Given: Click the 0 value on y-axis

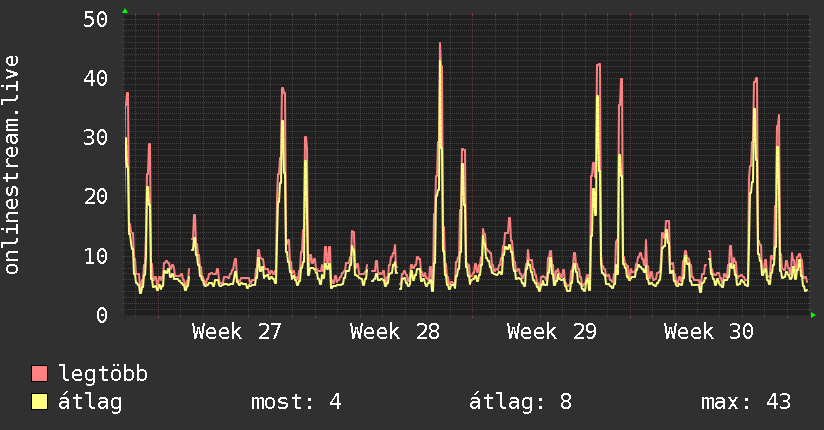Looking at the screenshot, I should click(101, 315).
